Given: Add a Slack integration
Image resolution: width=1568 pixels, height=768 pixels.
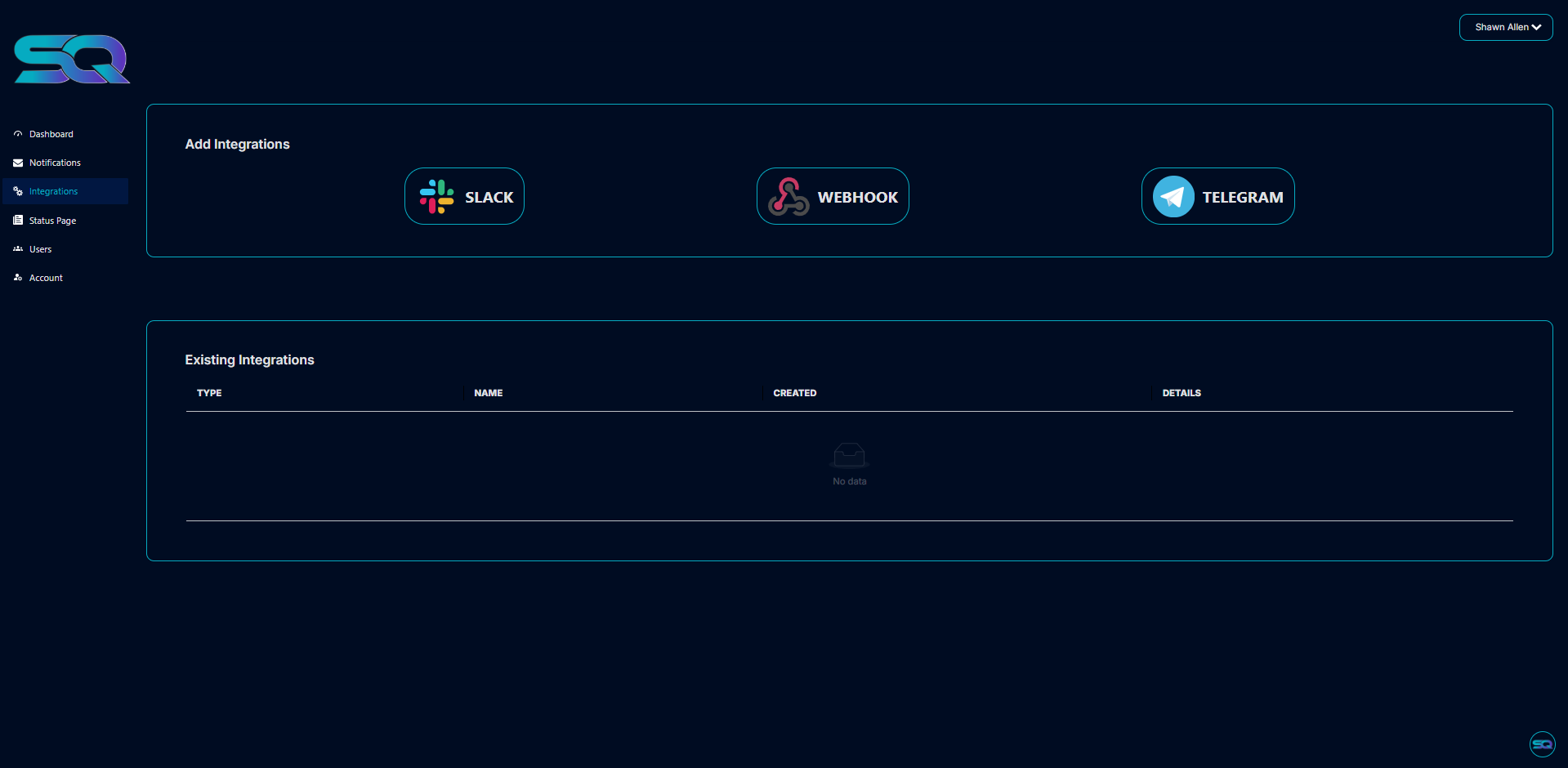Looking at the screenshot, I should tap(464, 196).
